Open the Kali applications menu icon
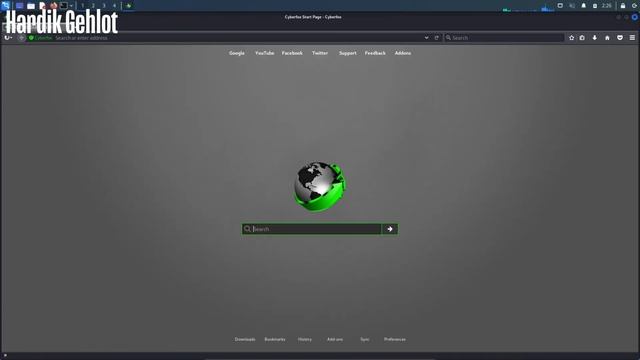The height and width of the screenshot is (360, 640). 5,5
